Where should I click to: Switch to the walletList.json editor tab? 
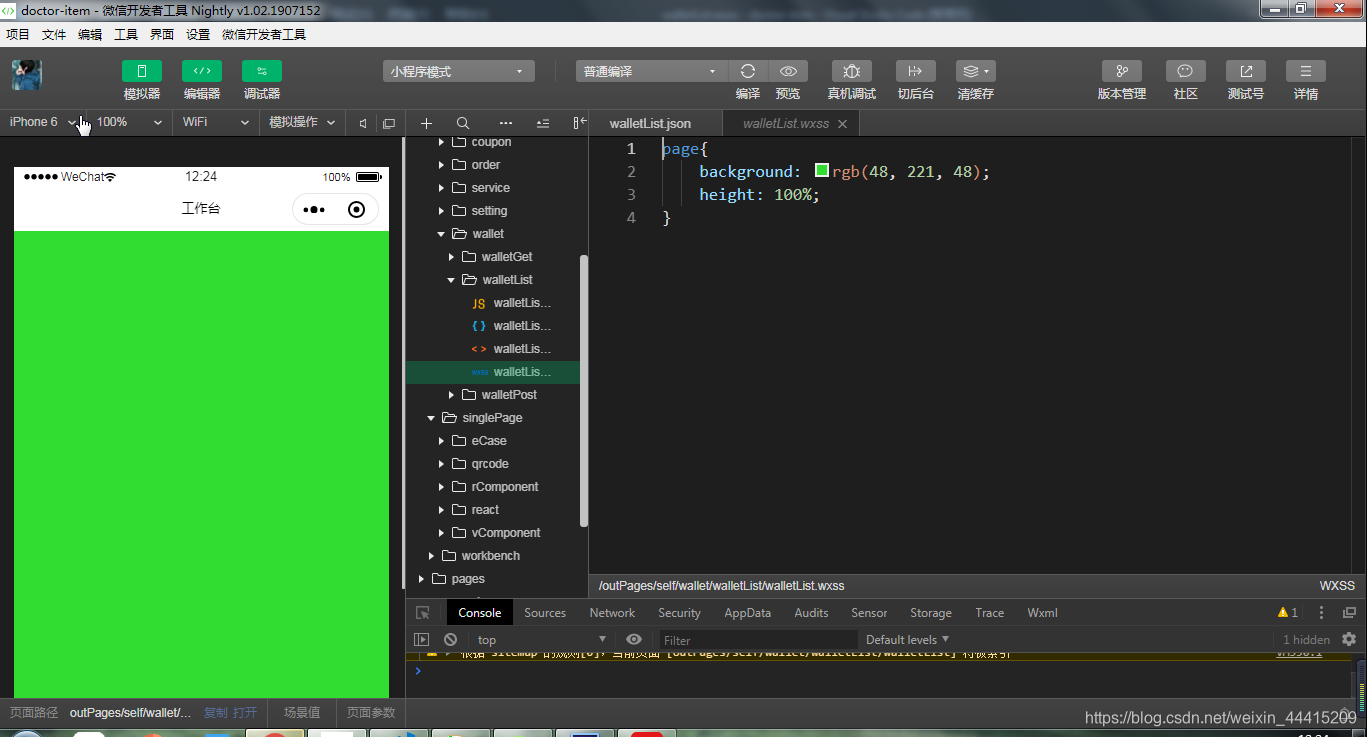pyautogui.click(x=650, y=123)
